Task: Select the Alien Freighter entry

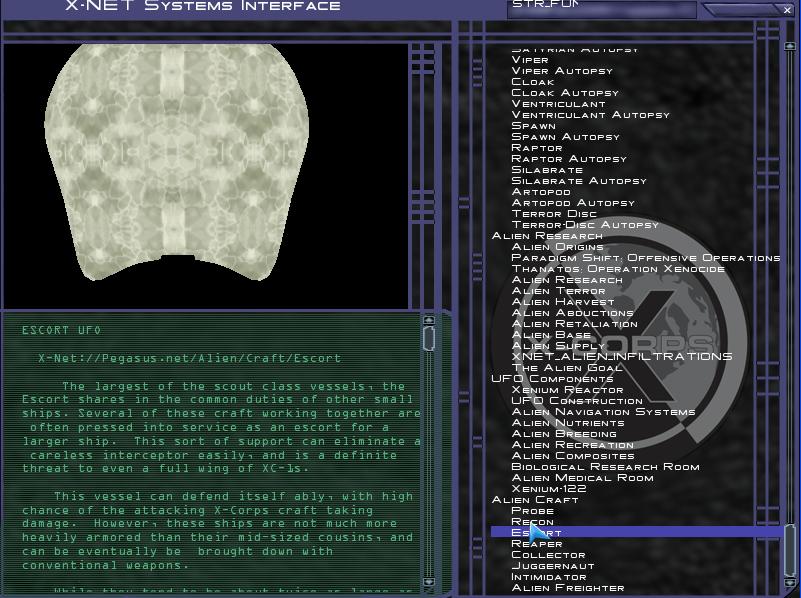Action: pos(568,588)
